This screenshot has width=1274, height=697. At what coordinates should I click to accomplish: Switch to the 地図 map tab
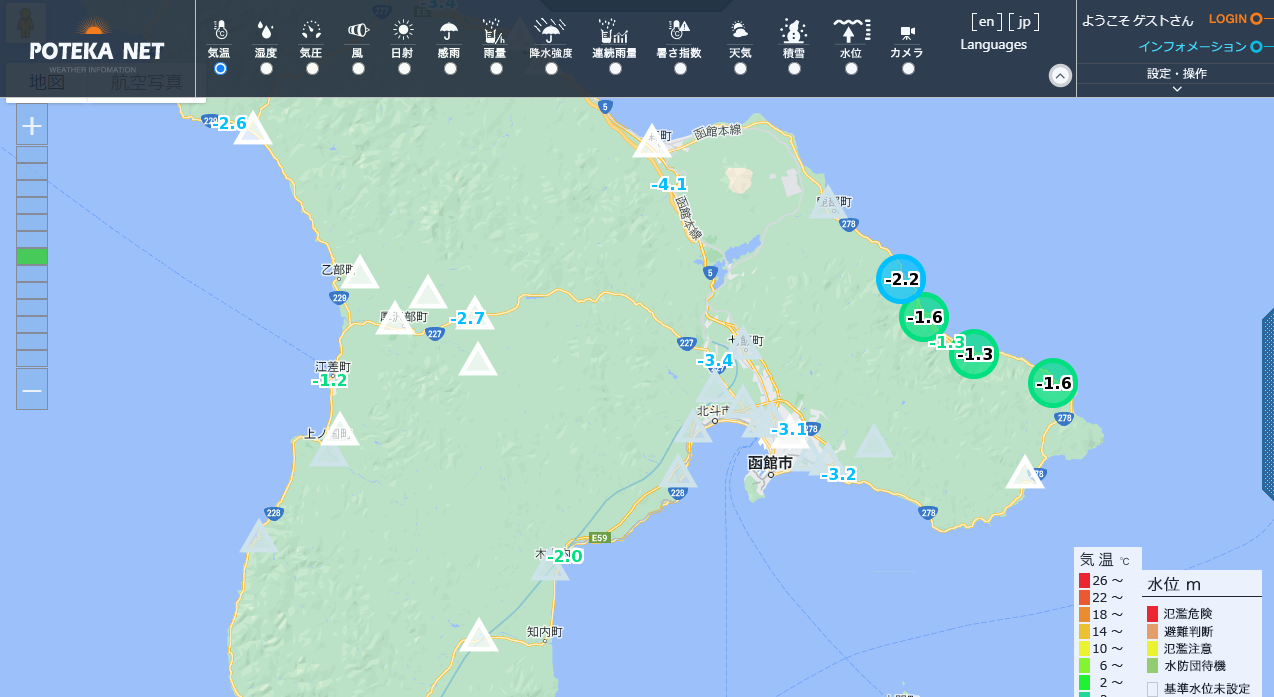tap(47, 82)
